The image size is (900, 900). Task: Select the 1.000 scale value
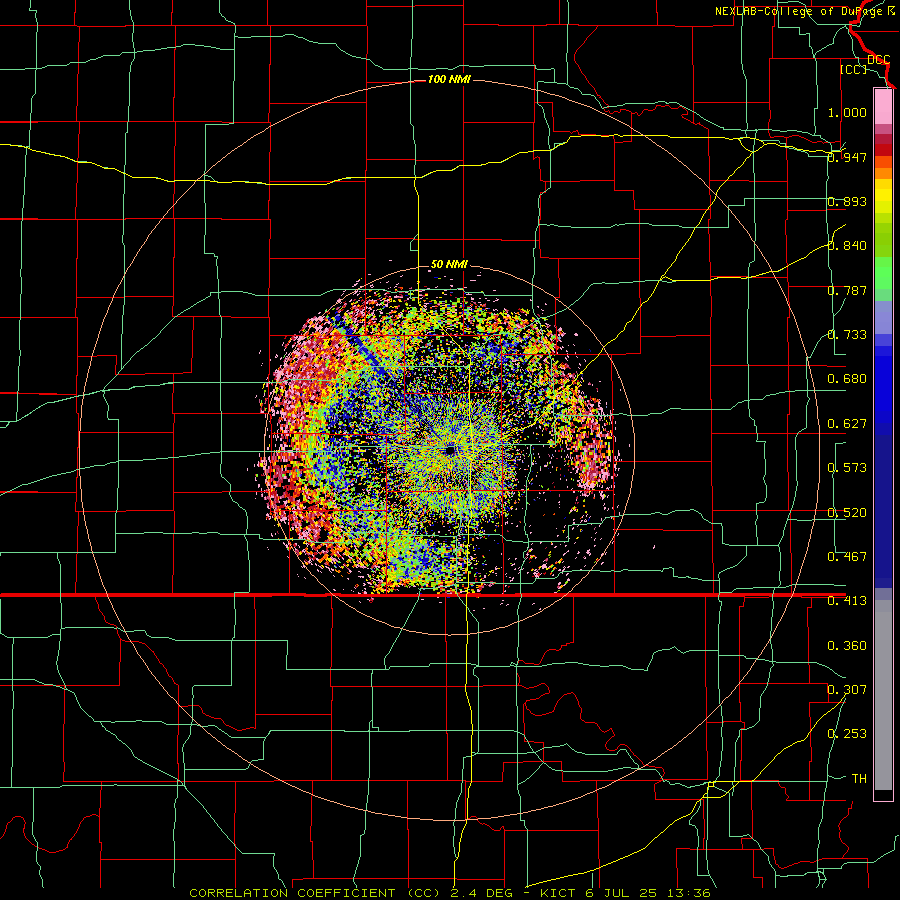pos(847,112)
